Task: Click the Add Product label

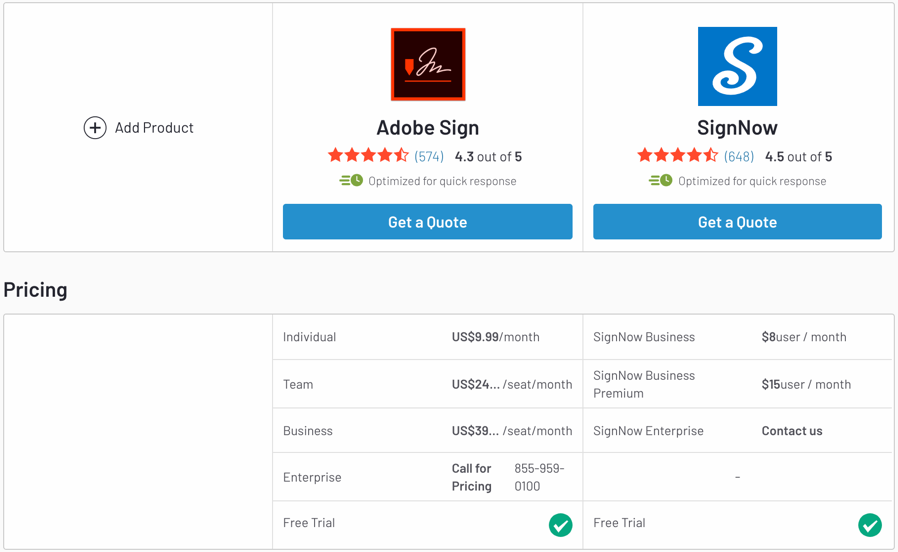Action: pos(154,128)
